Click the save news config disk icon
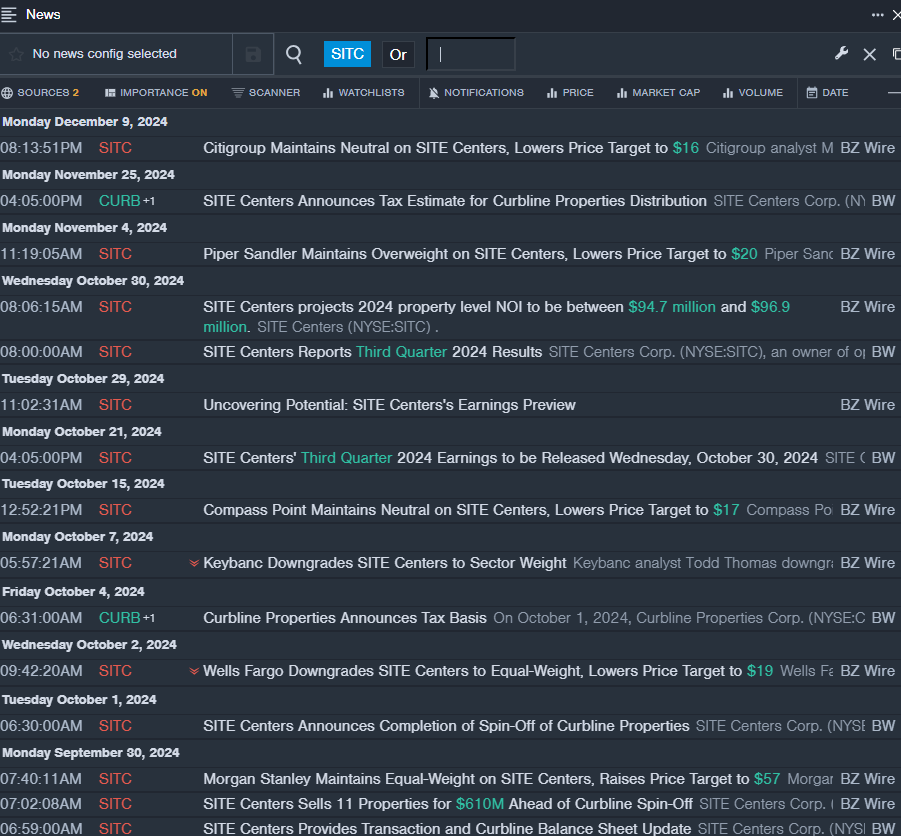Viewport: 901px width, 836px height. point(253,54)
